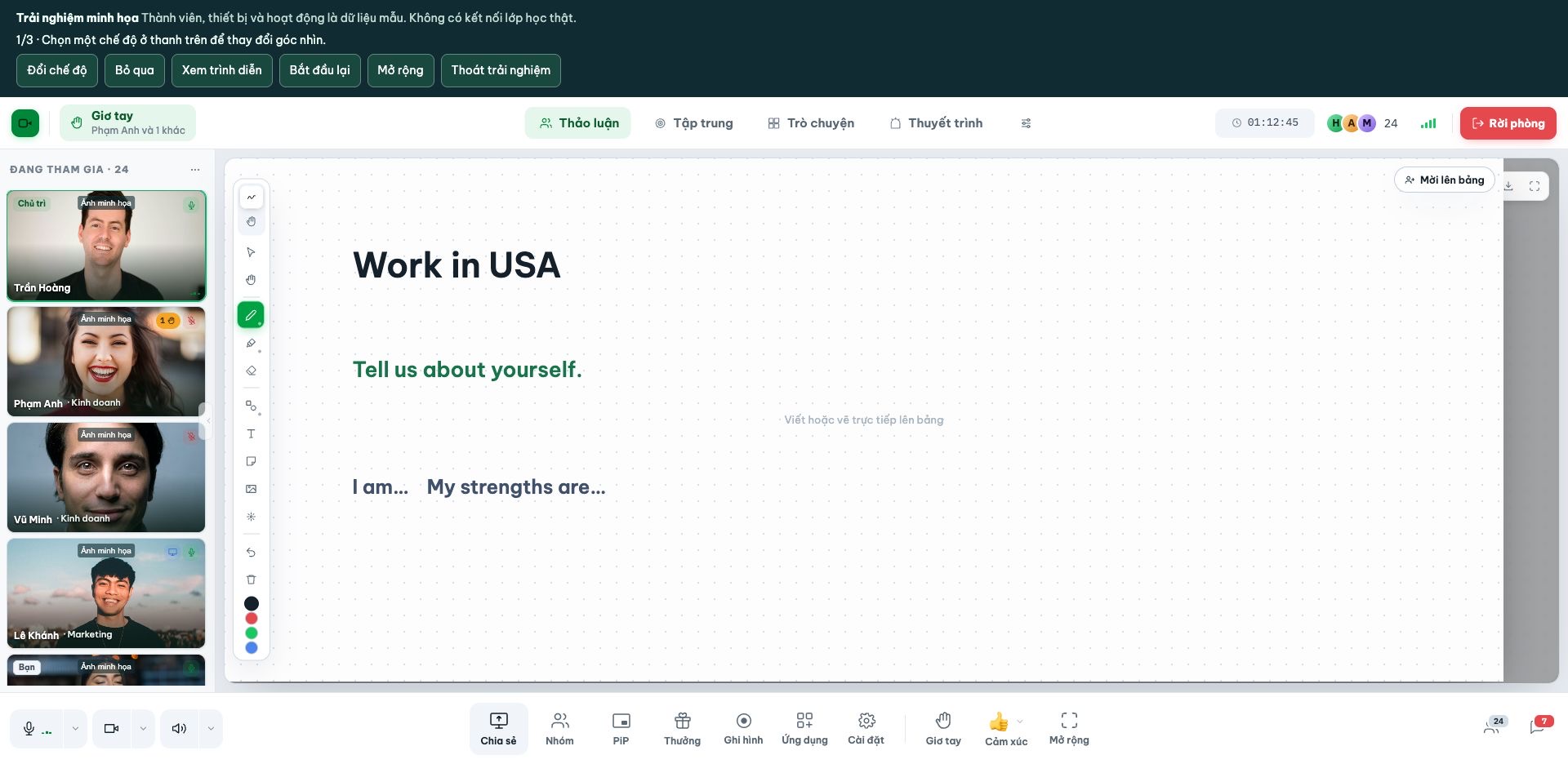Switch to the Thuyết trình mode tab
Screen dimensions: 1568x764
(936, 123)
